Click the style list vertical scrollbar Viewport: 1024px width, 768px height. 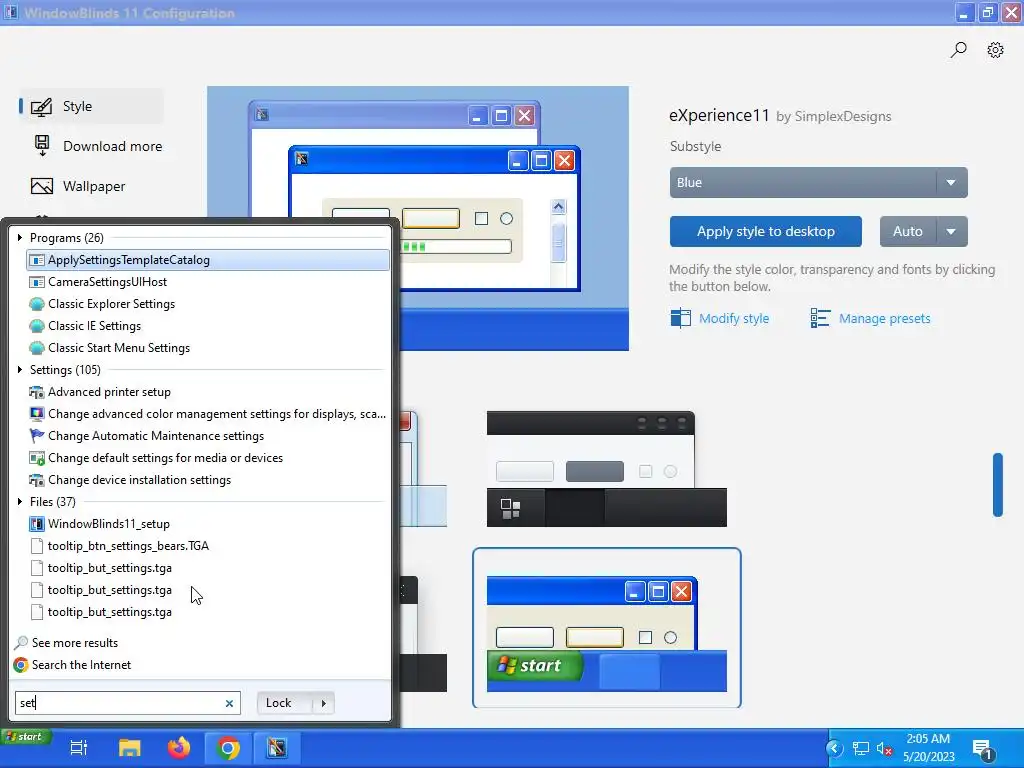pyautogui.click(x=997, y=485)
